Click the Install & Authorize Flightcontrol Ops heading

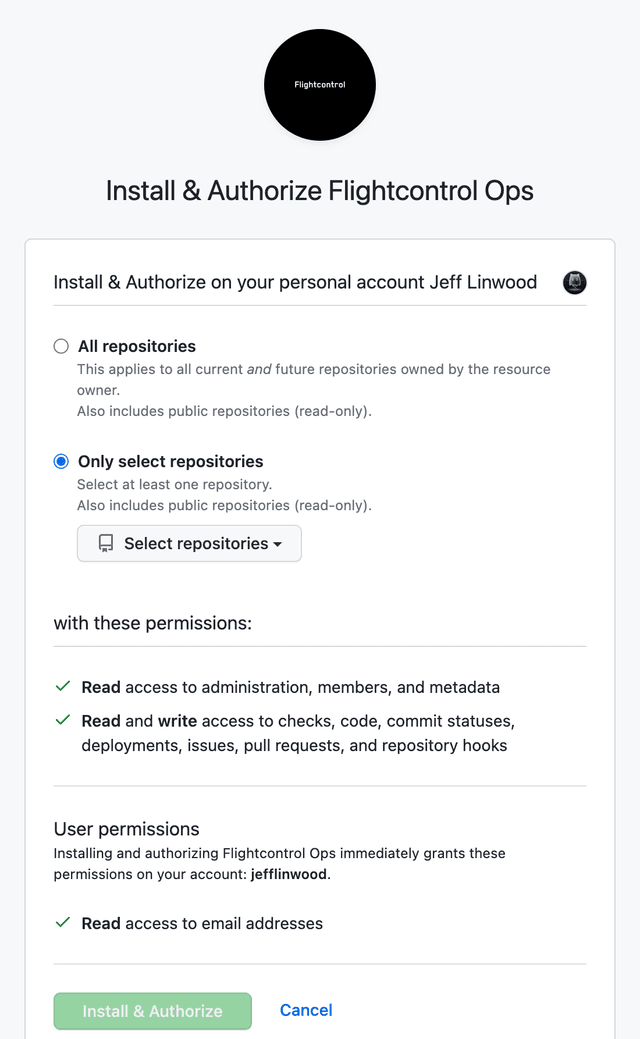[319, 190]
